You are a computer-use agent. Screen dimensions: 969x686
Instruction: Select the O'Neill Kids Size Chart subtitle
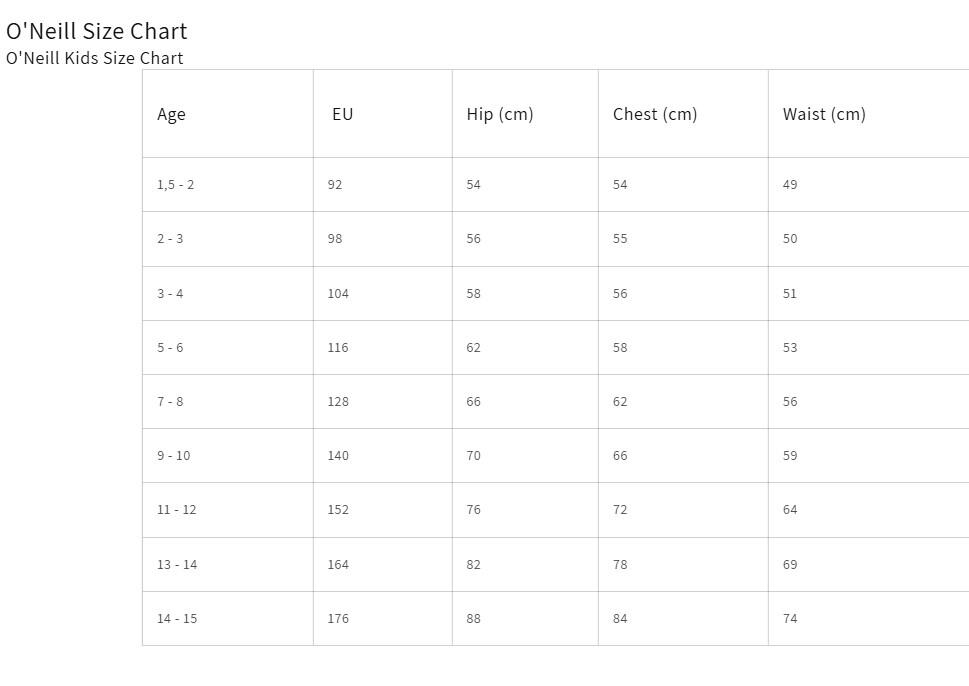tap(95, 58)
